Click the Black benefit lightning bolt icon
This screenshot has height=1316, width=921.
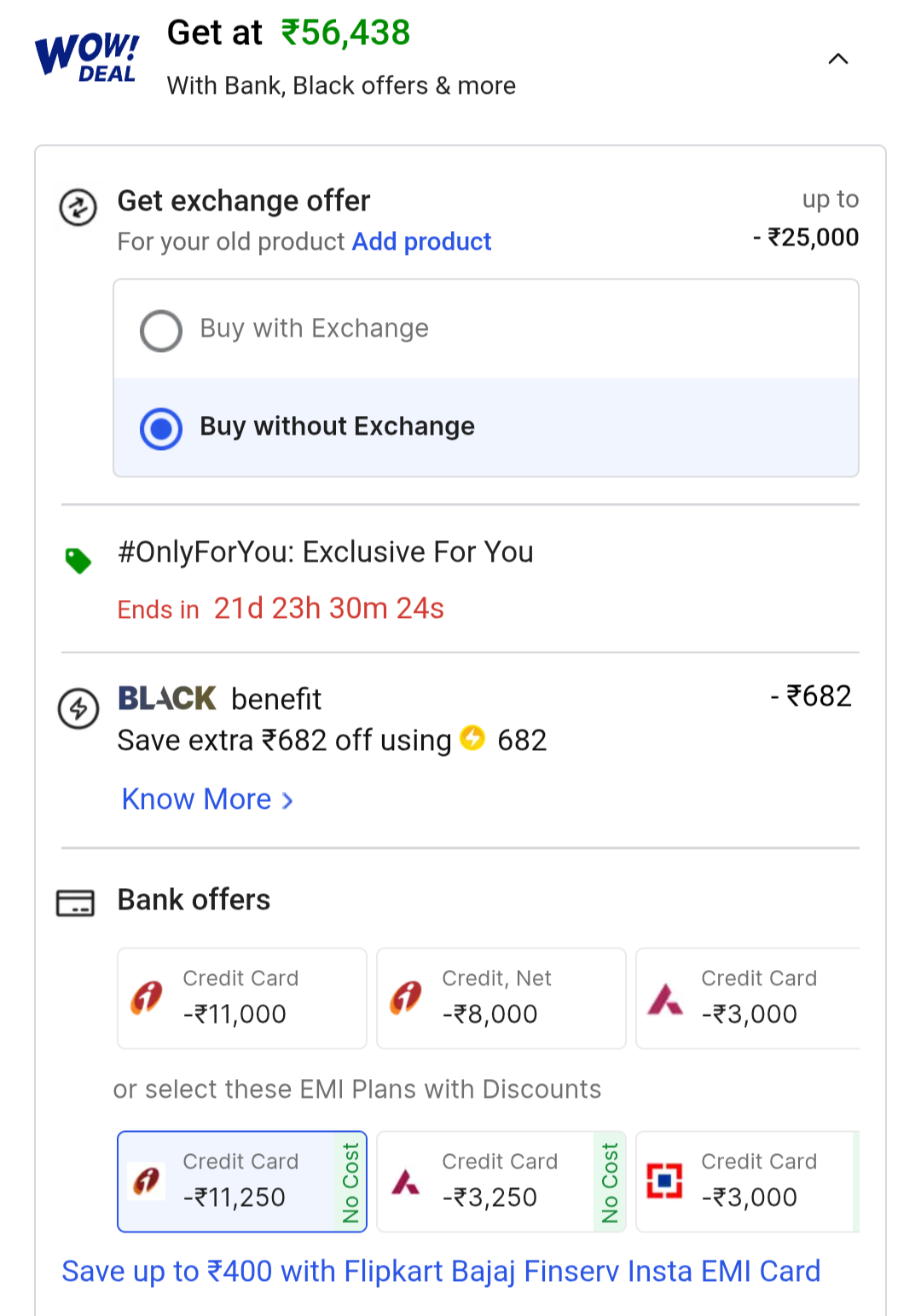click(x=78, y=708)
